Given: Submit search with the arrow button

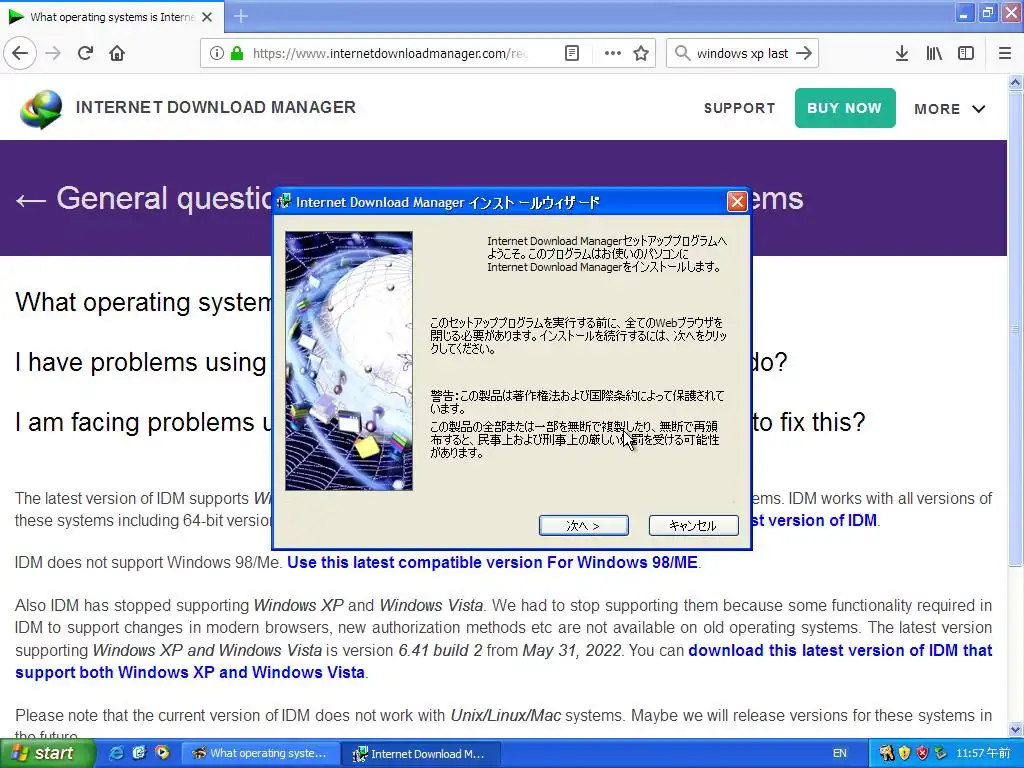Looking at the screenshot, I should coord(805,53).
